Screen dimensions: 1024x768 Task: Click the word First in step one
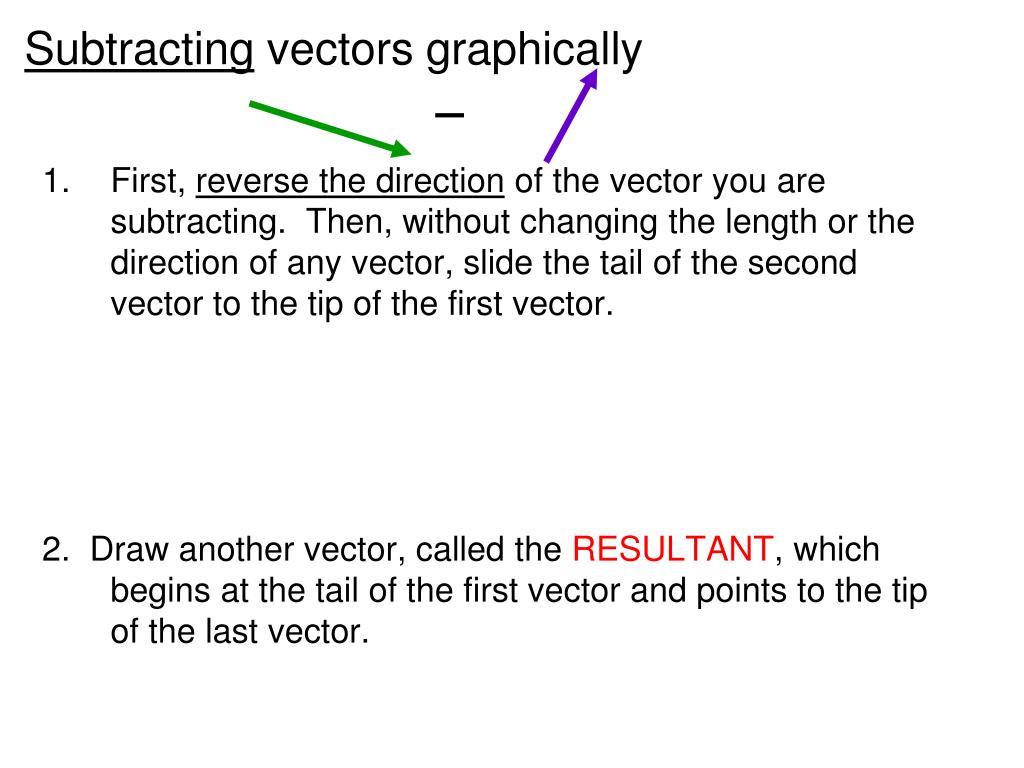pos(148,181)
